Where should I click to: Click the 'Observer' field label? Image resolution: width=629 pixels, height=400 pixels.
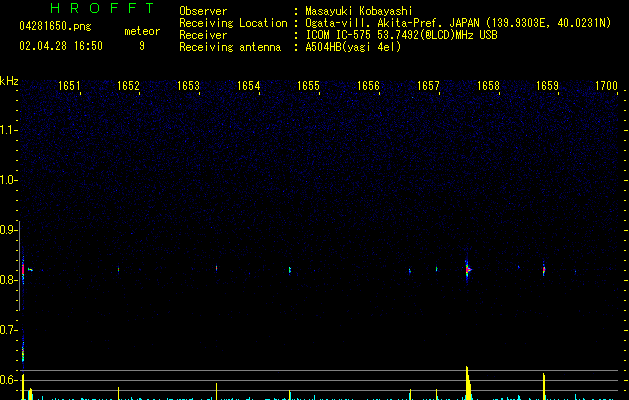(x=203, y=11)
